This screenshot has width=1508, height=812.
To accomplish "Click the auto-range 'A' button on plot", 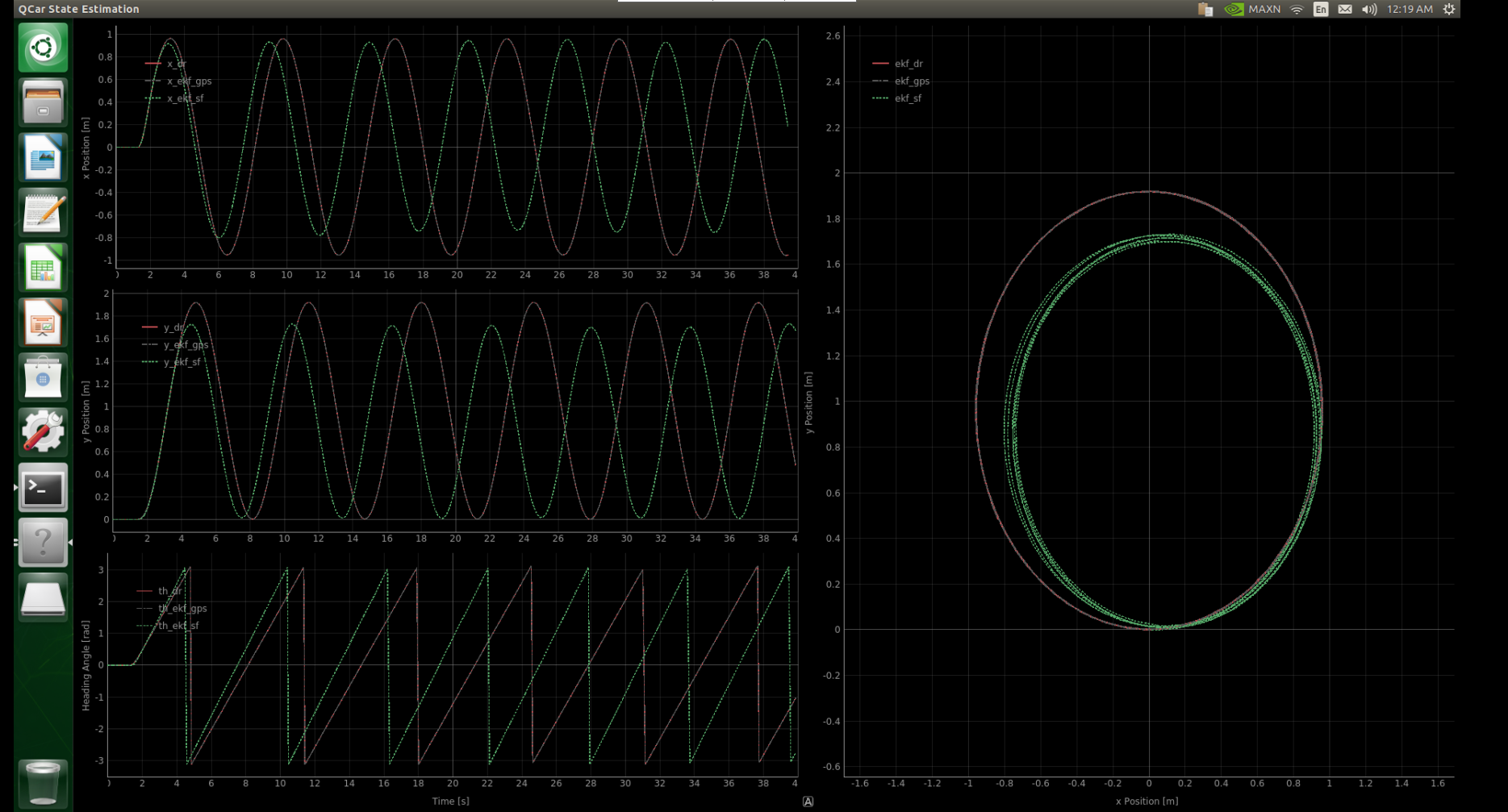I will (x=808, y=801).
